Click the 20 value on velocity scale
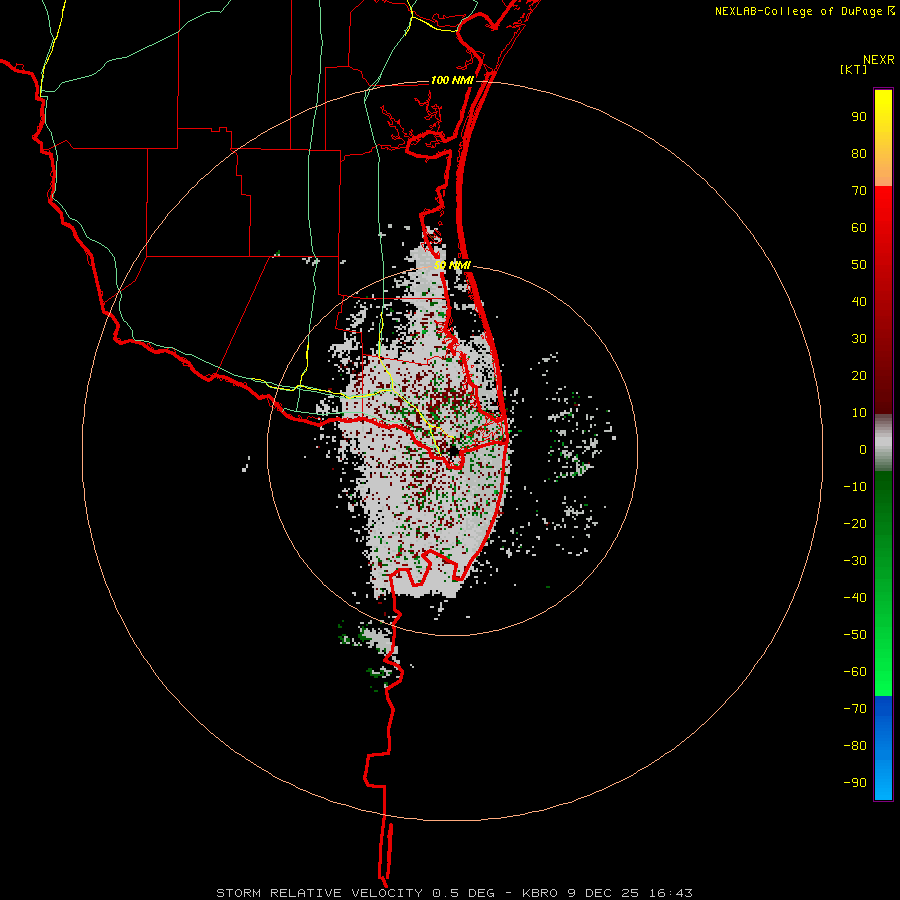This screenshot has height=900, width=900. pyautogui.click(x=859, y=375)
